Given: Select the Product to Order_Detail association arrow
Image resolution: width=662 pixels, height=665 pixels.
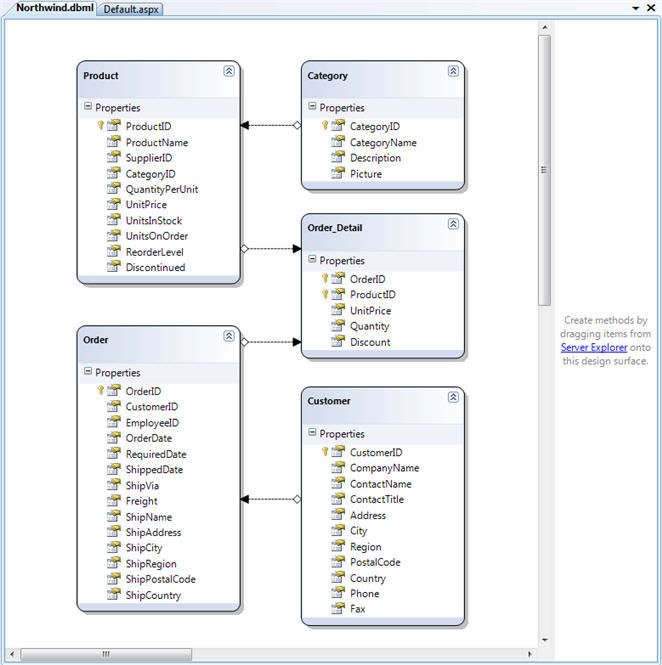Looking at the screenshot, I should click(x=271, y=249).
